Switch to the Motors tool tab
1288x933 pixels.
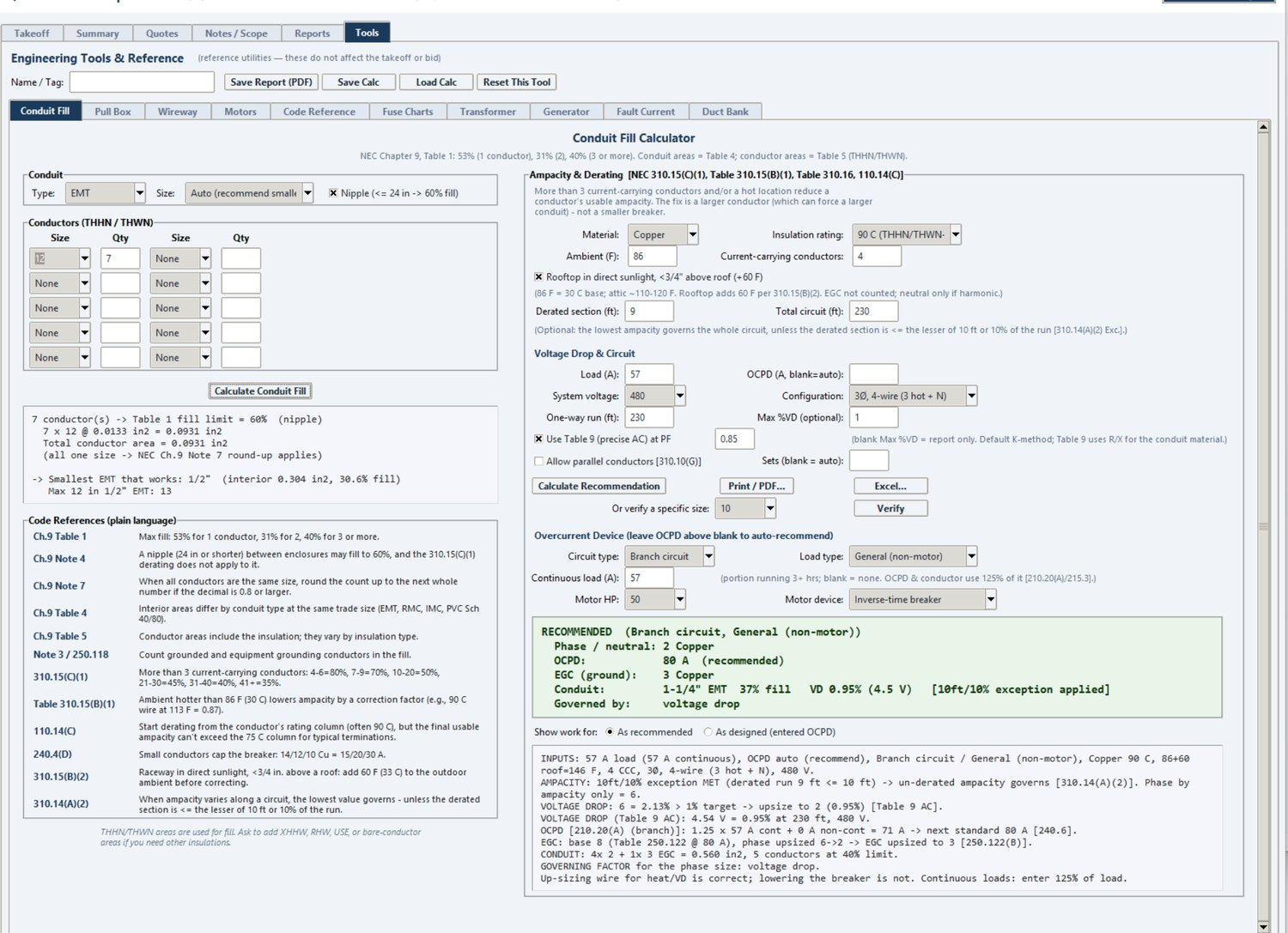240,112
